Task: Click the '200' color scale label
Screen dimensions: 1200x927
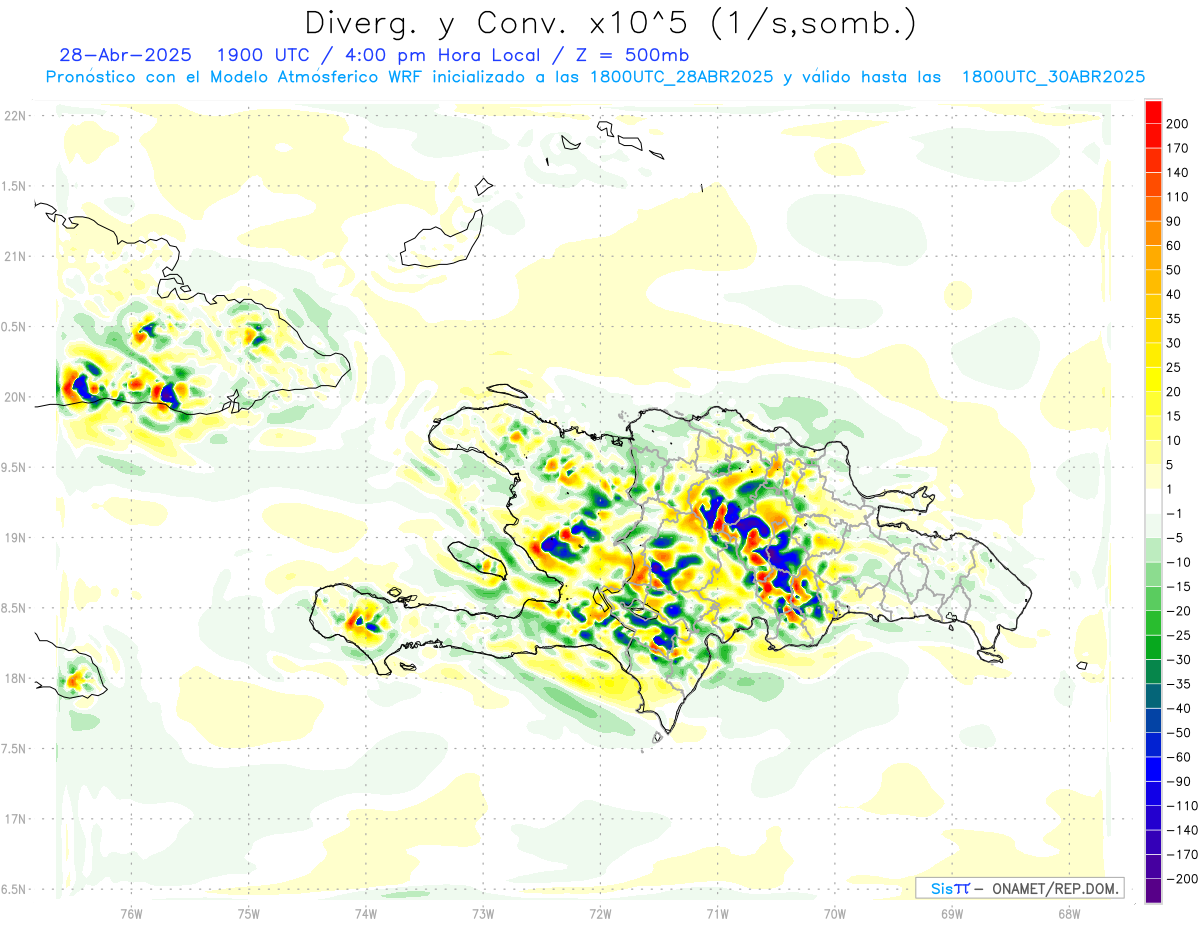Action: pos(1178,123)
